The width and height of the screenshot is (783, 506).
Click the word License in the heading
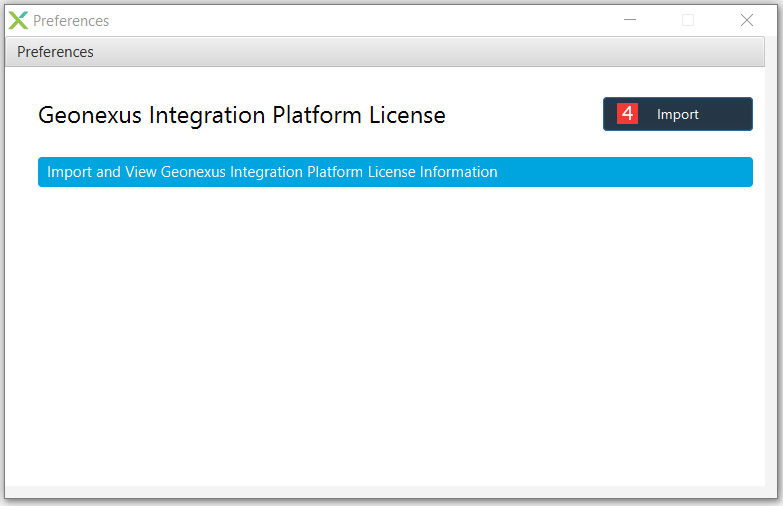pos(407,115)
